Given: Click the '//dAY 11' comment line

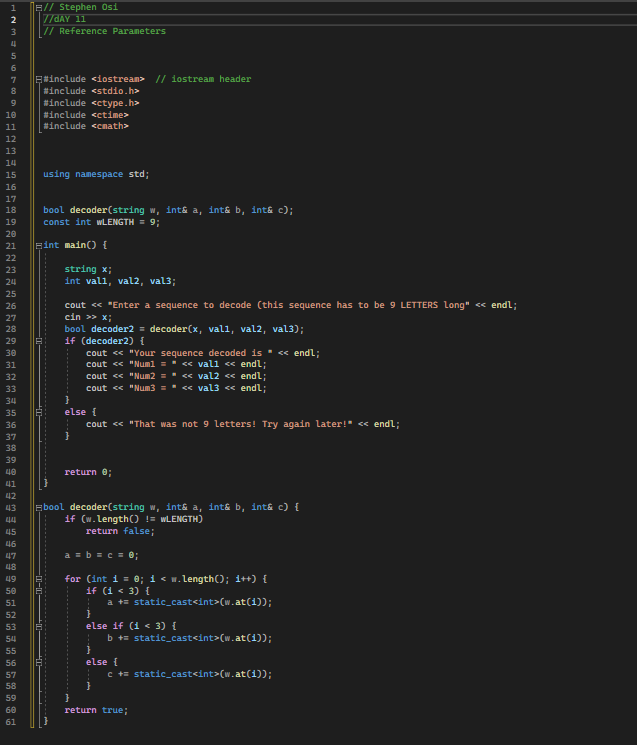Looking at the screenshot, I should [x=65, y=19].
